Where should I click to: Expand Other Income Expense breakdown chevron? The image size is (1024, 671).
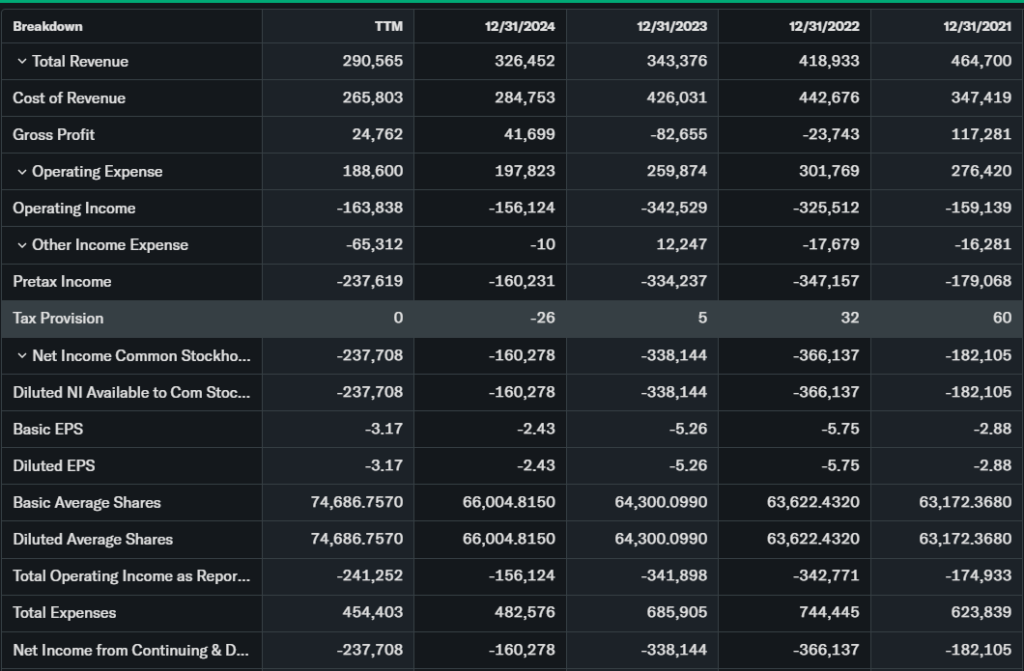coord(21,245)
